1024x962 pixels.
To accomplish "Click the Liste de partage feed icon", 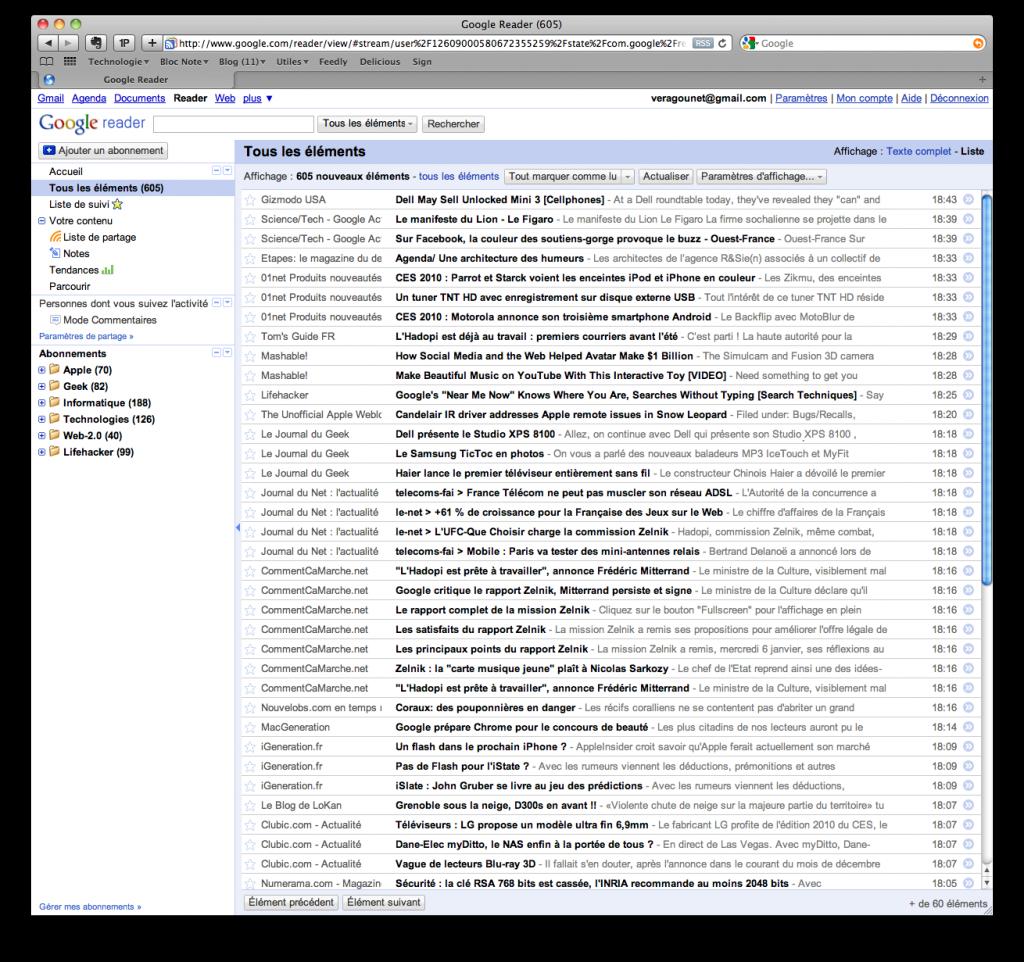I will [56, 236].
